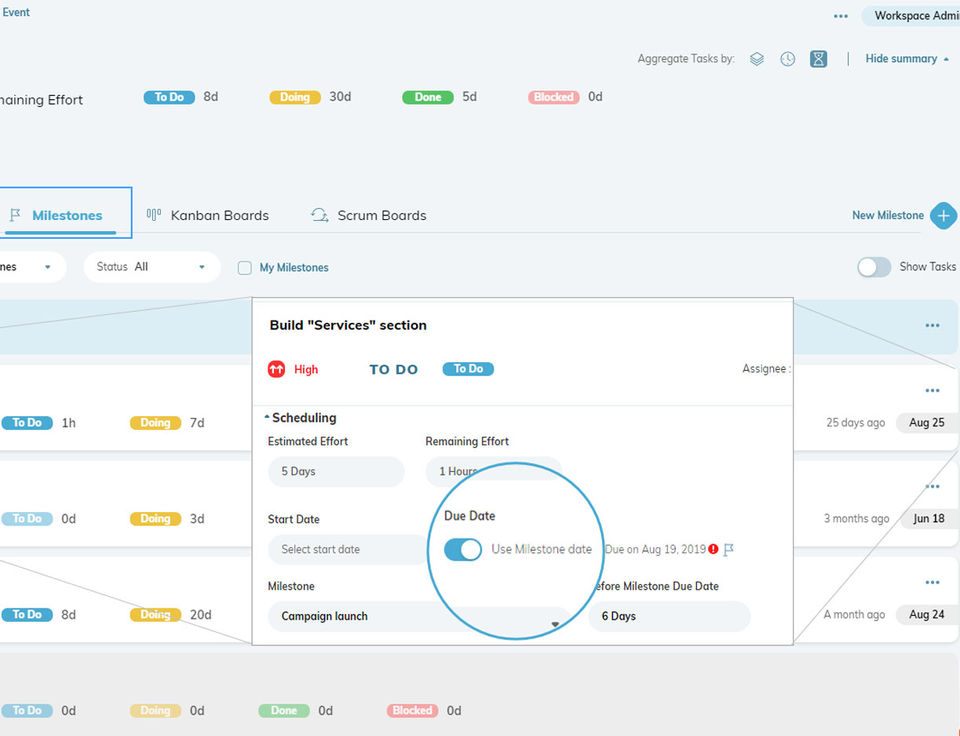Click the A month ago text
The width and height of the screenshot is (960, 736).
click(x=854, y=614)
